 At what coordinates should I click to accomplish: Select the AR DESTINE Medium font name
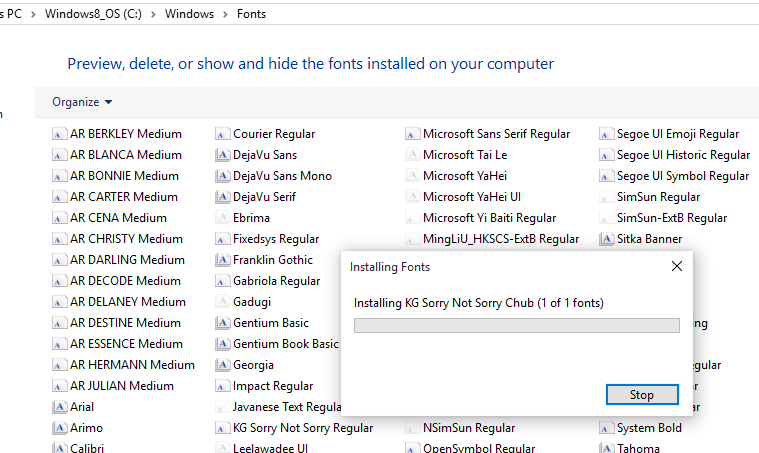click(125, 323)
